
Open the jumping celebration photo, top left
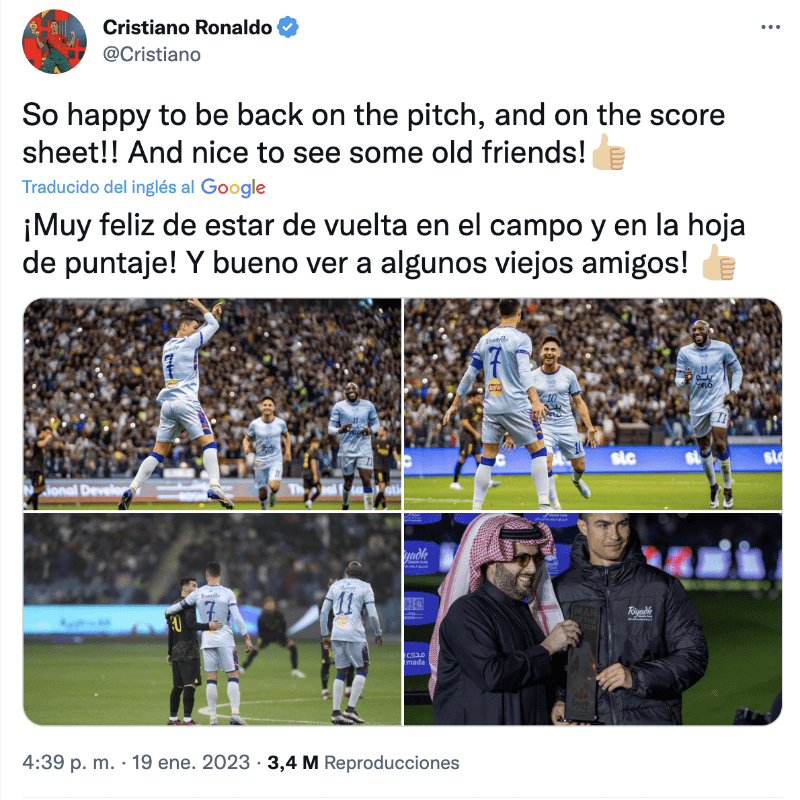212,404
